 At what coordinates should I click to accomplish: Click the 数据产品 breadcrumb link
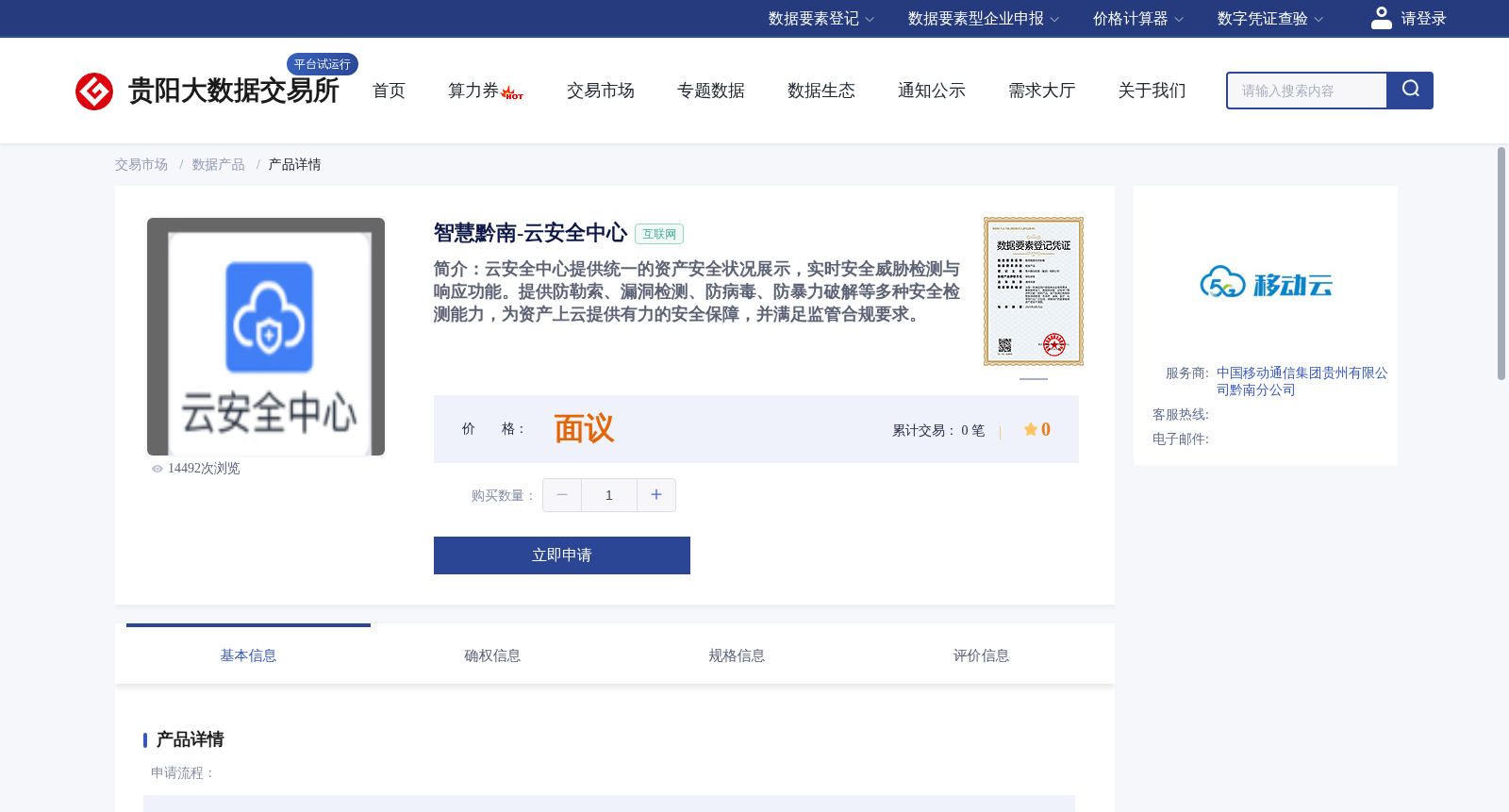tap(219, 165)
